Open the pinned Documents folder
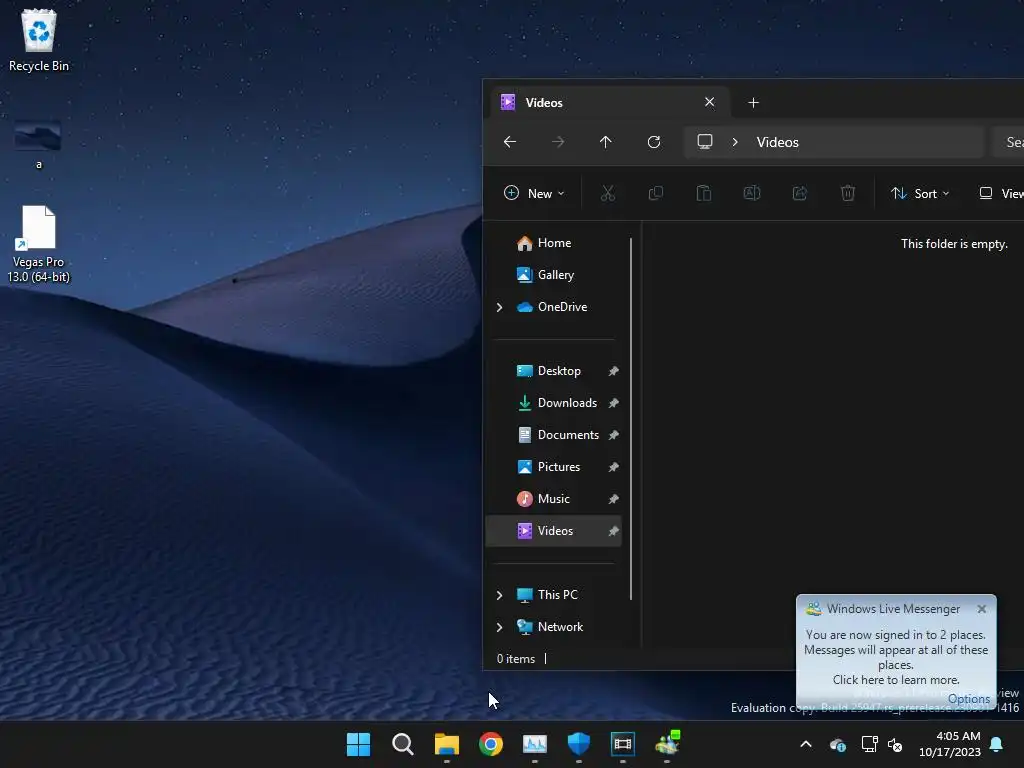This screenshot has height=768, width=1024. click(554, 435)
